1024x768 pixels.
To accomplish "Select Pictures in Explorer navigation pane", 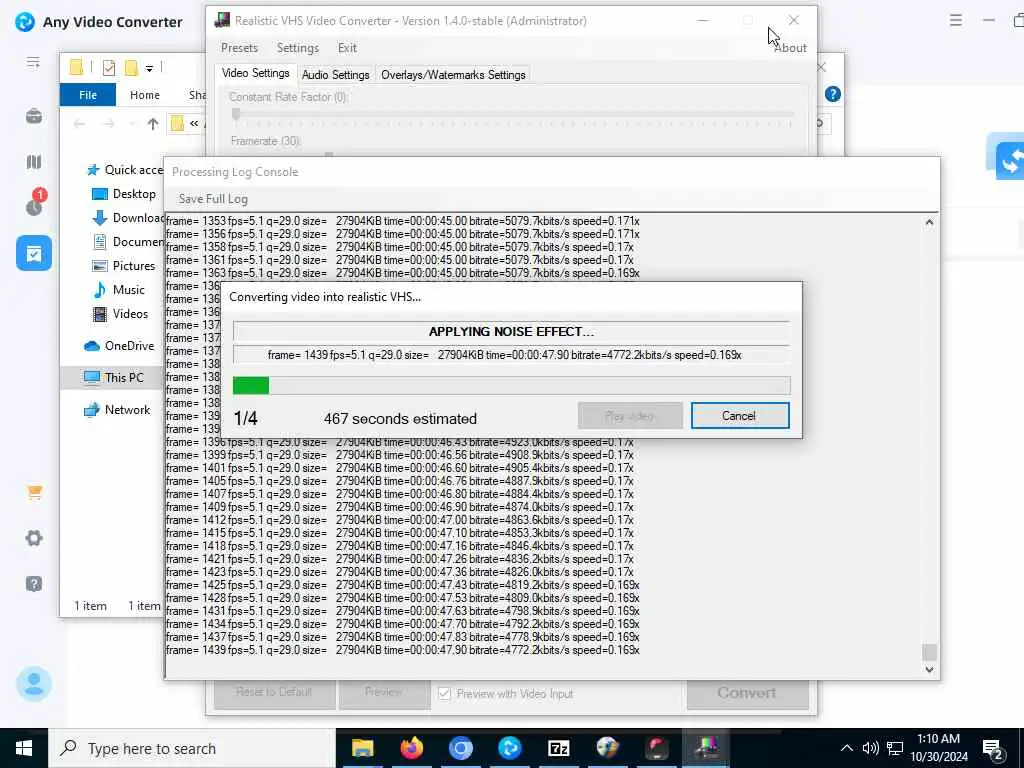I will pos(123,266).
